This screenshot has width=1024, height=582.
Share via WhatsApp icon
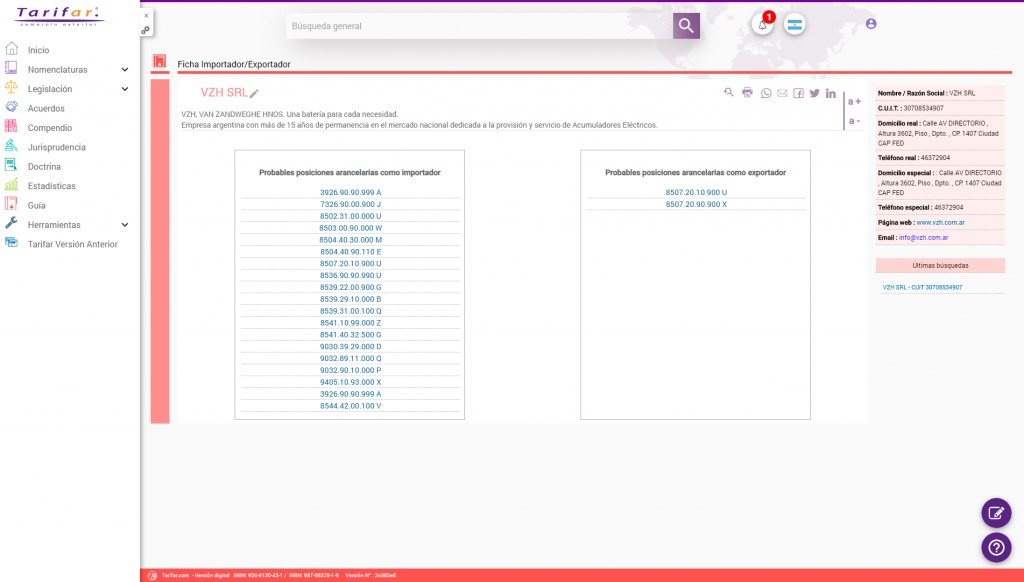[765, 93]
